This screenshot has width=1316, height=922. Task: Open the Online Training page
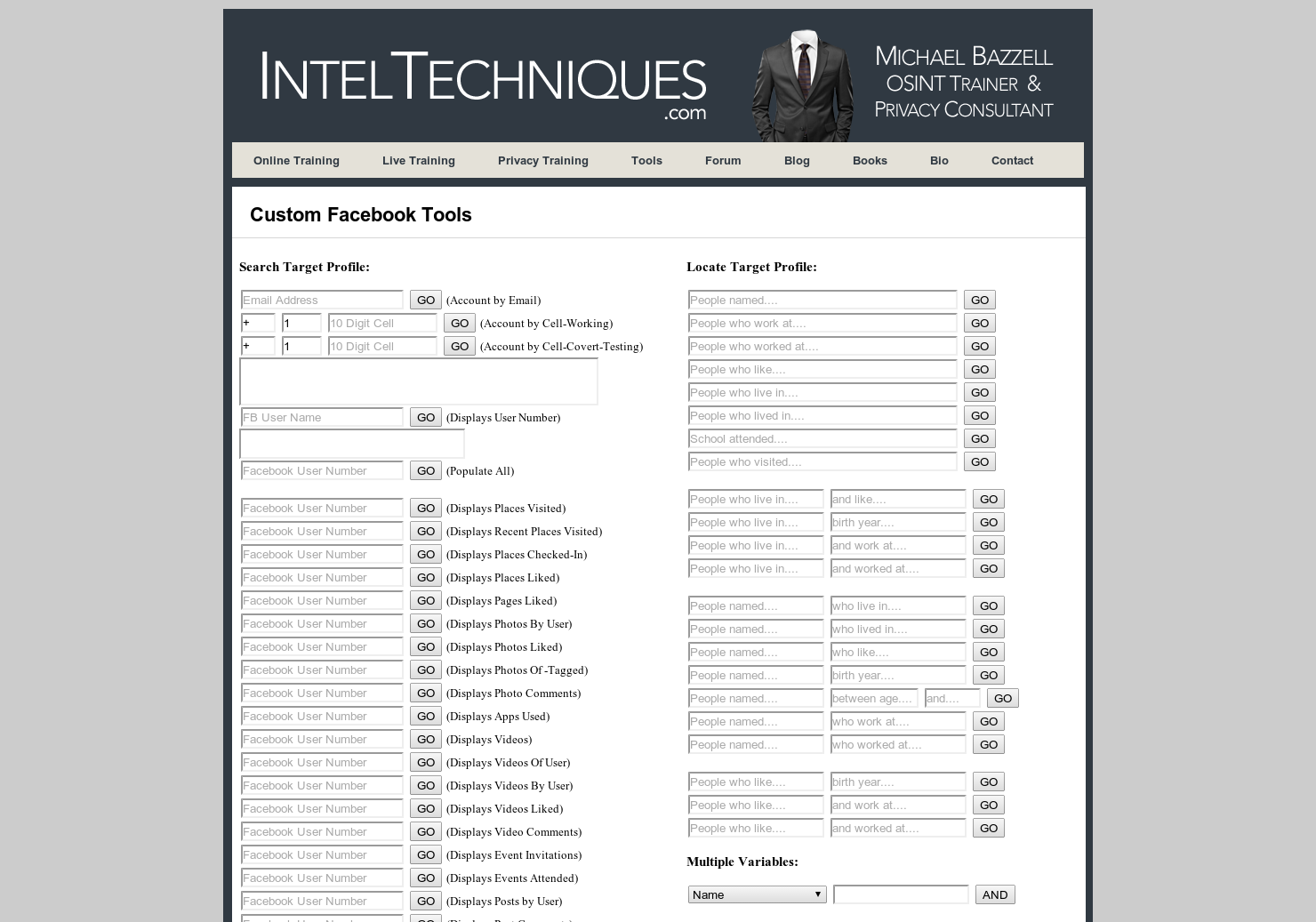296,160
